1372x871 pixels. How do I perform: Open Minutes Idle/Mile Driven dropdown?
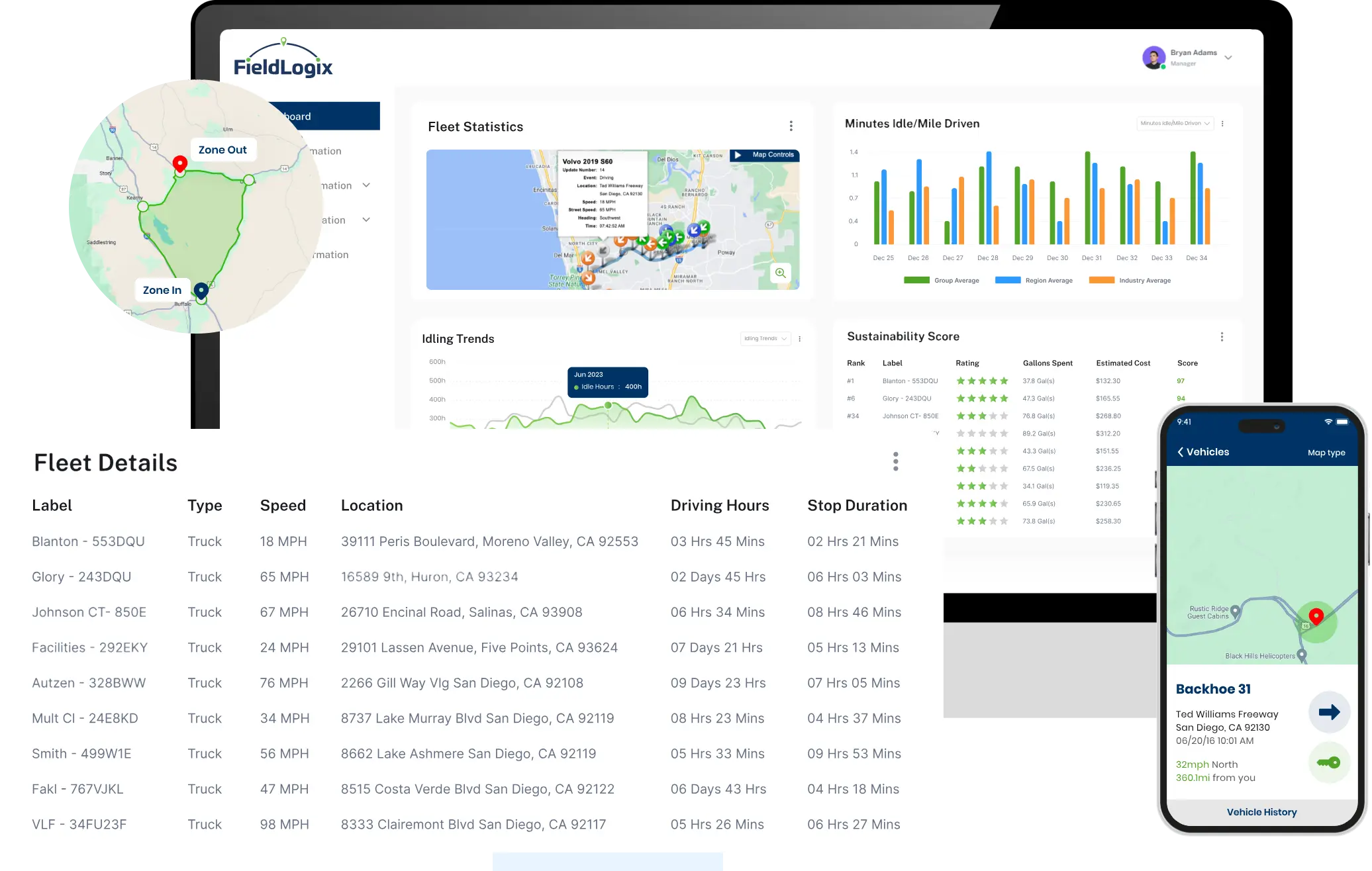tap(1175, 123)
